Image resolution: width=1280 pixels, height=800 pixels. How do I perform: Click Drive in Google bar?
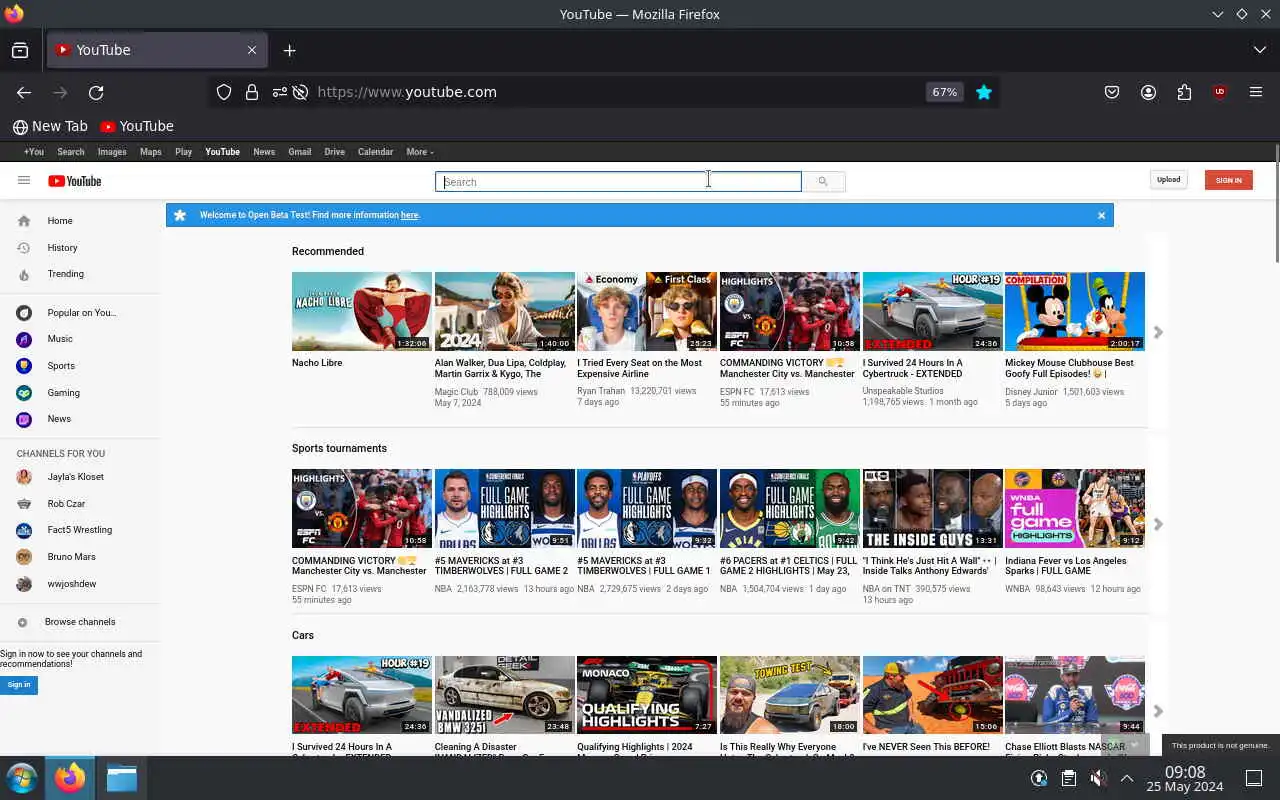point(335,152)
